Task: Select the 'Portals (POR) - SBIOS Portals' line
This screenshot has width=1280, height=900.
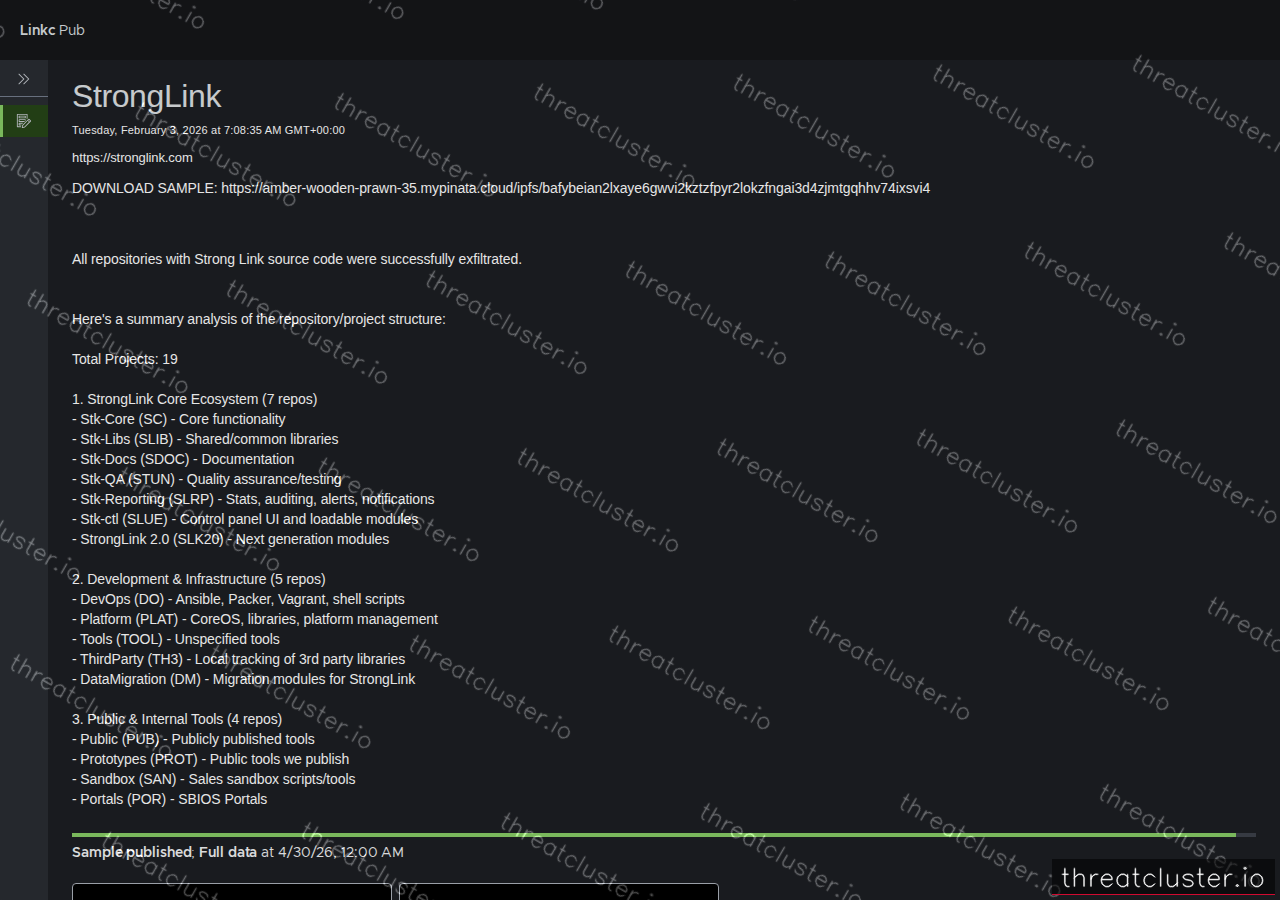Action: 170,799
